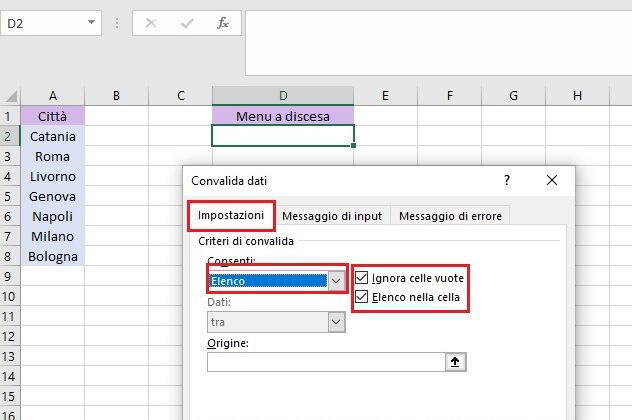The height and width of the screenshot is (420, 632).
Task: Select column A header
Action: coord(53,96)
